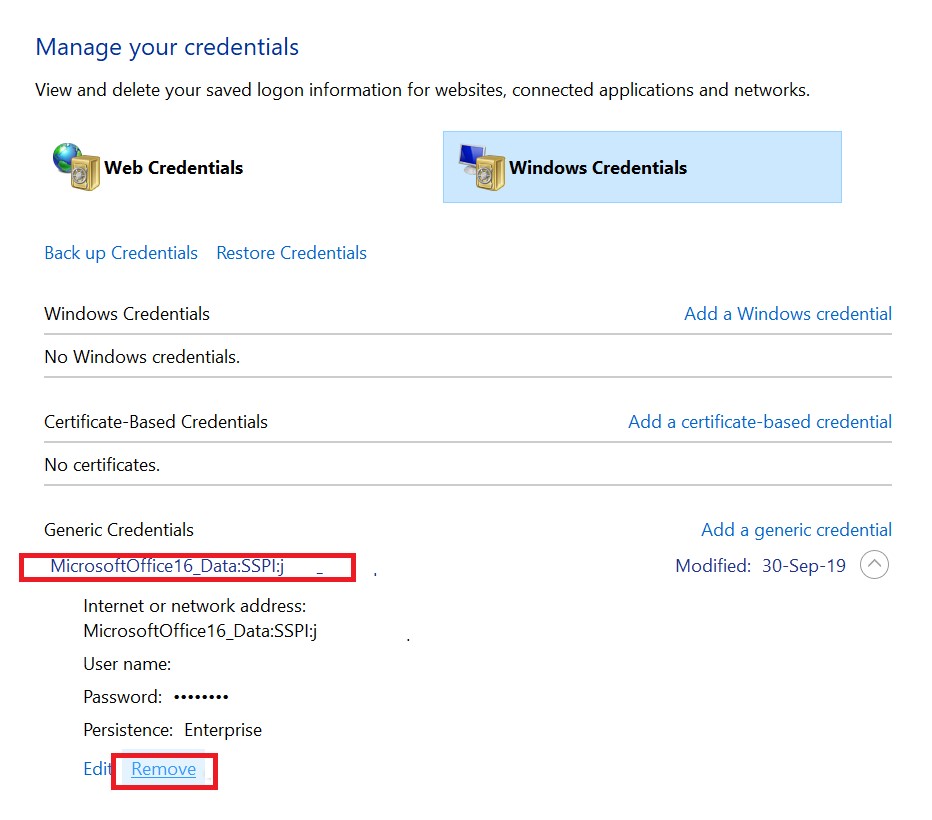This screenshot has height=820, width=932.
Task: Click the Web Credentials globe safe icon
Action: (x=76, y=167)
